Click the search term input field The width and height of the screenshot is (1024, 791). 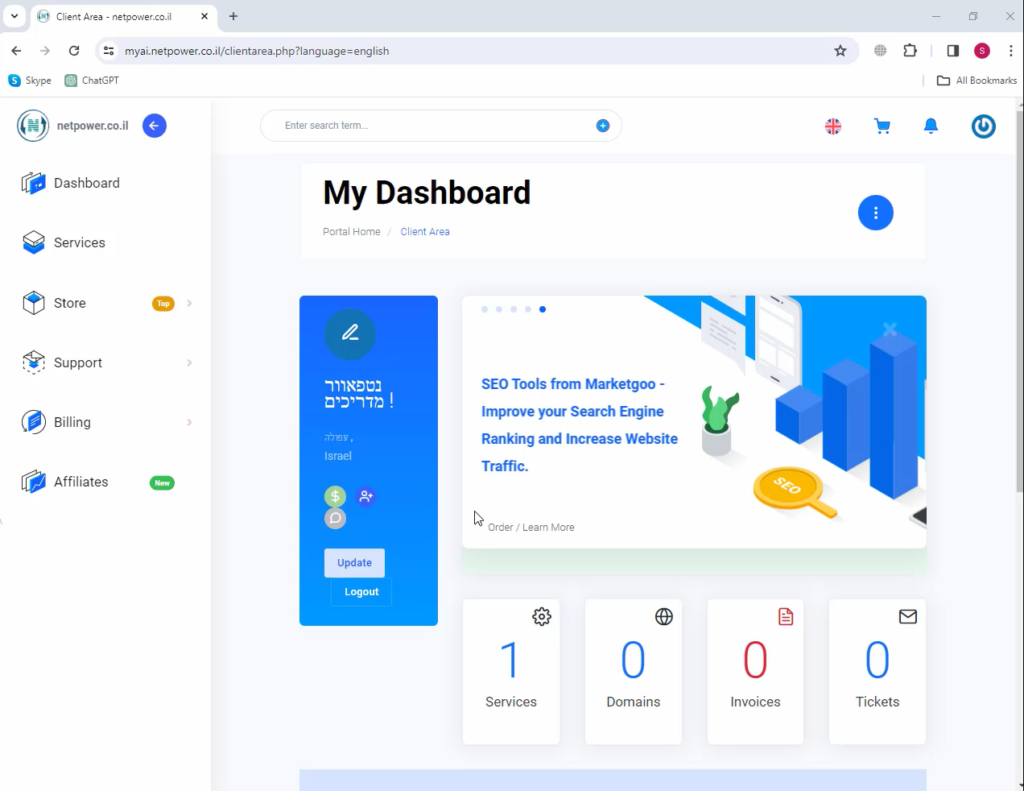click(430, 126)
